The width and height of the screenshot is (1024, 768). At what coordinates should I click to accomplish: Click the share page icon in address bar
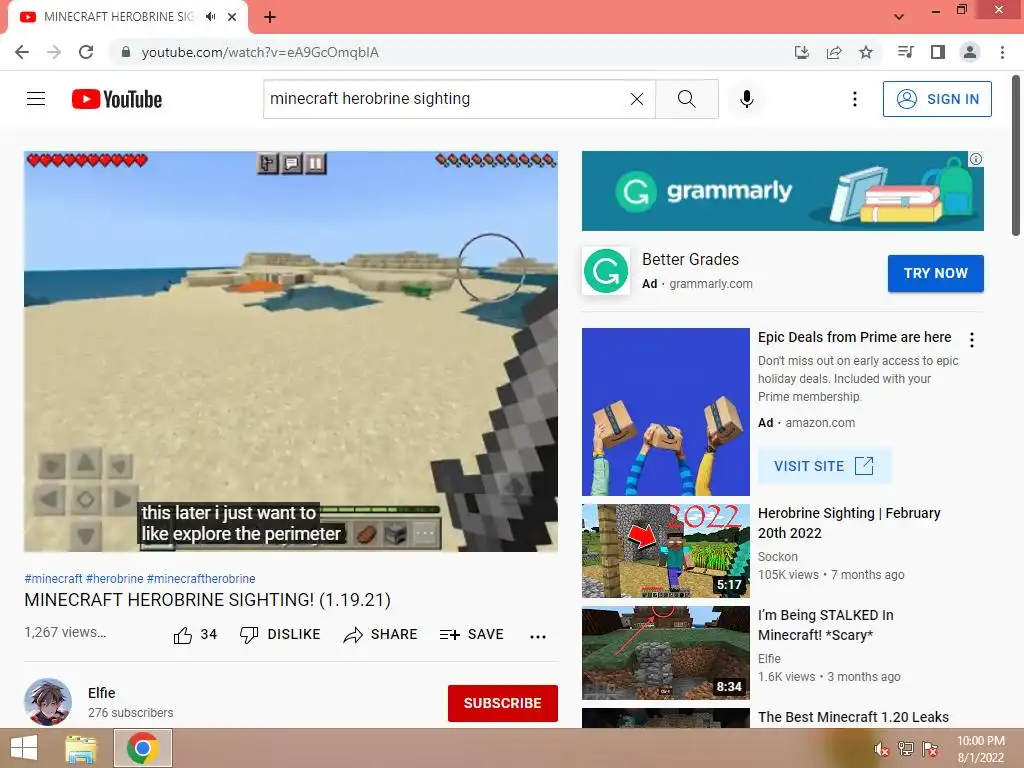pos(834,52)
